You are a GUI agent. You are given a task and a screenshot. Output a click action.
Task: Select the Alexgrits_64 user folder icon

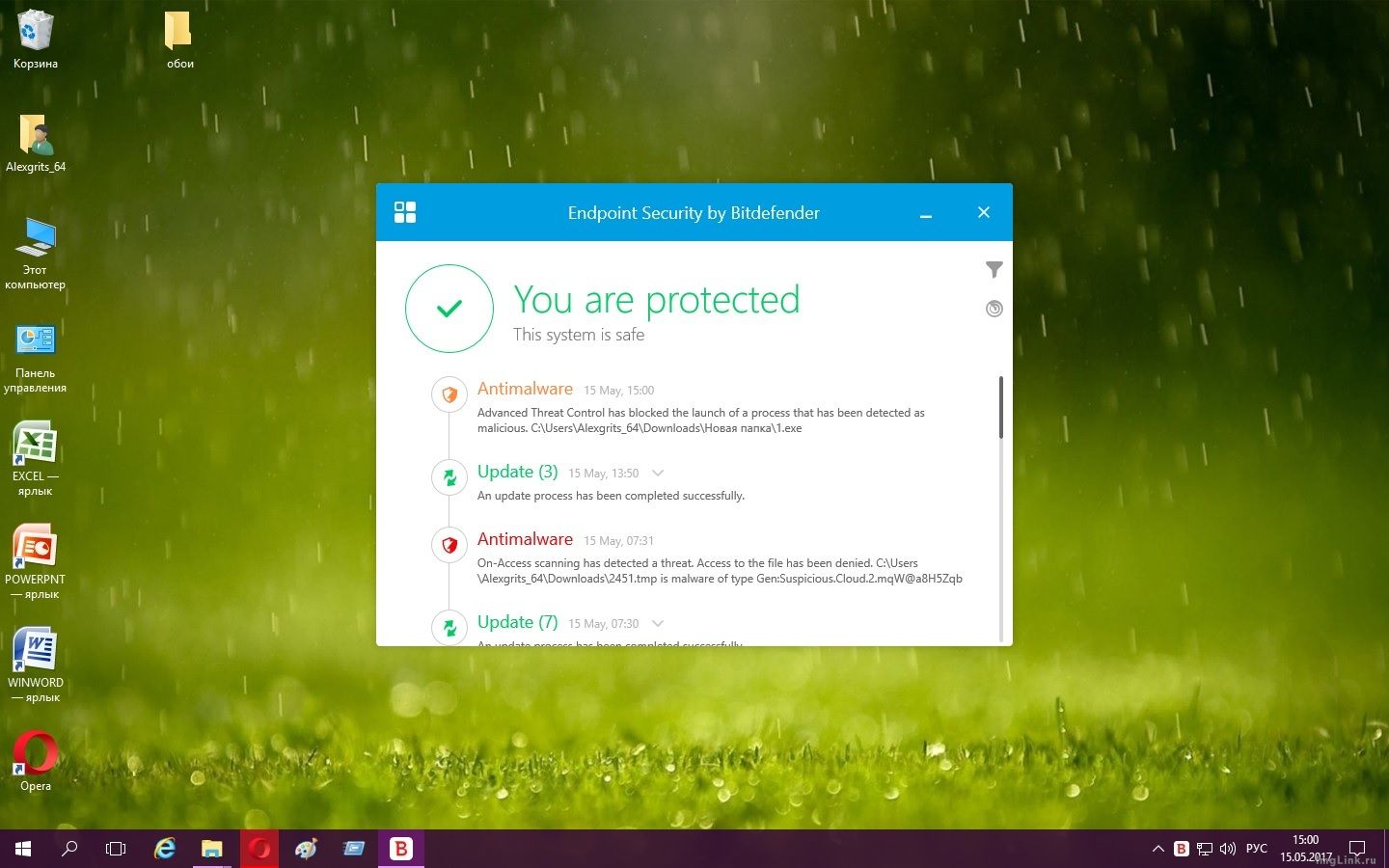coord(36,143)
